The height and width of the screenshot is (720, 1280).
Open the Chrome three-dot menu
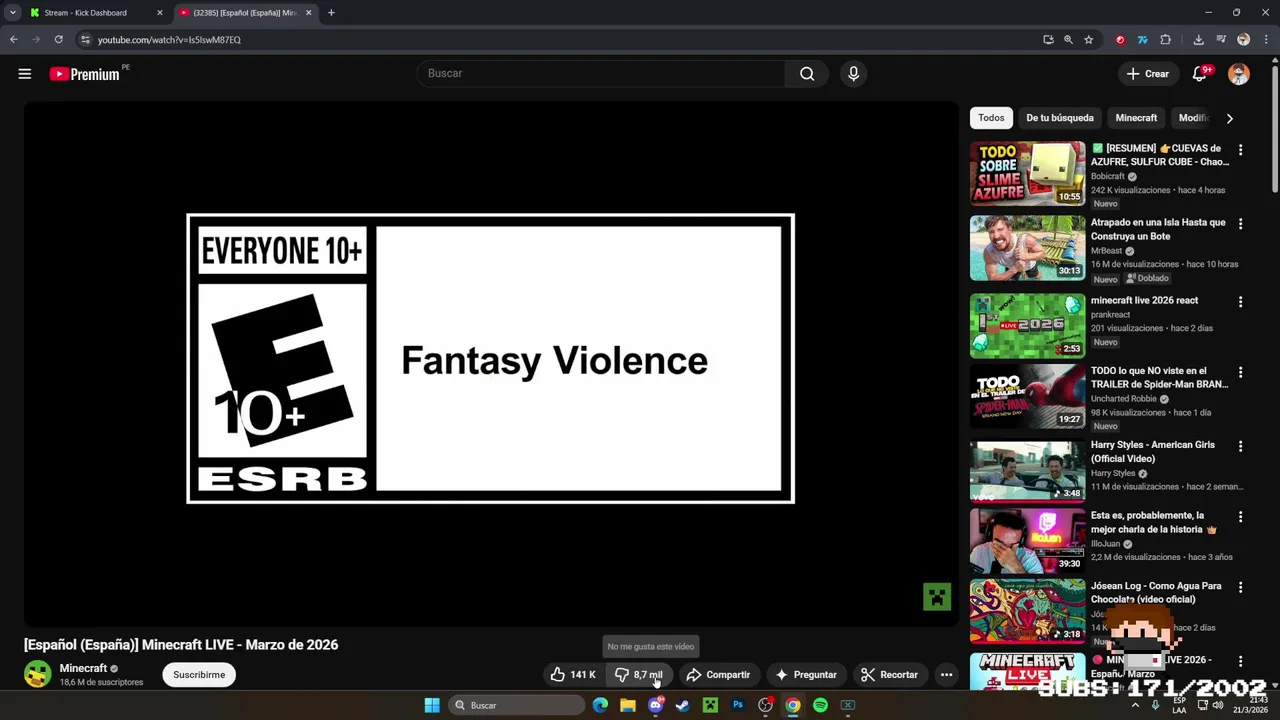(1265, 40)
